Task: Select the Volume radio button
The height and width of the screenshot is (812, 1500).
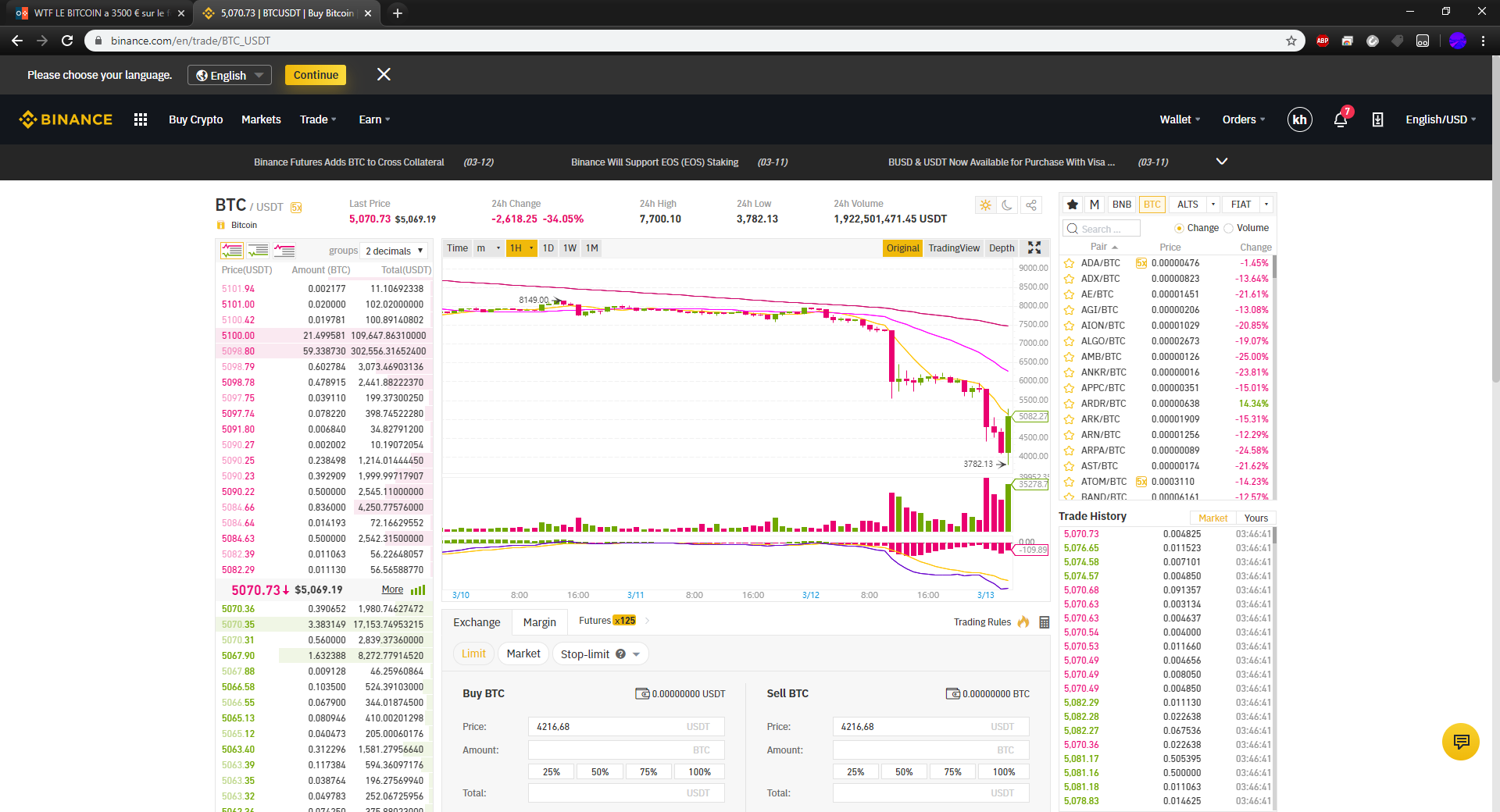Action: pyautogui.click(x=1229, y=228)
